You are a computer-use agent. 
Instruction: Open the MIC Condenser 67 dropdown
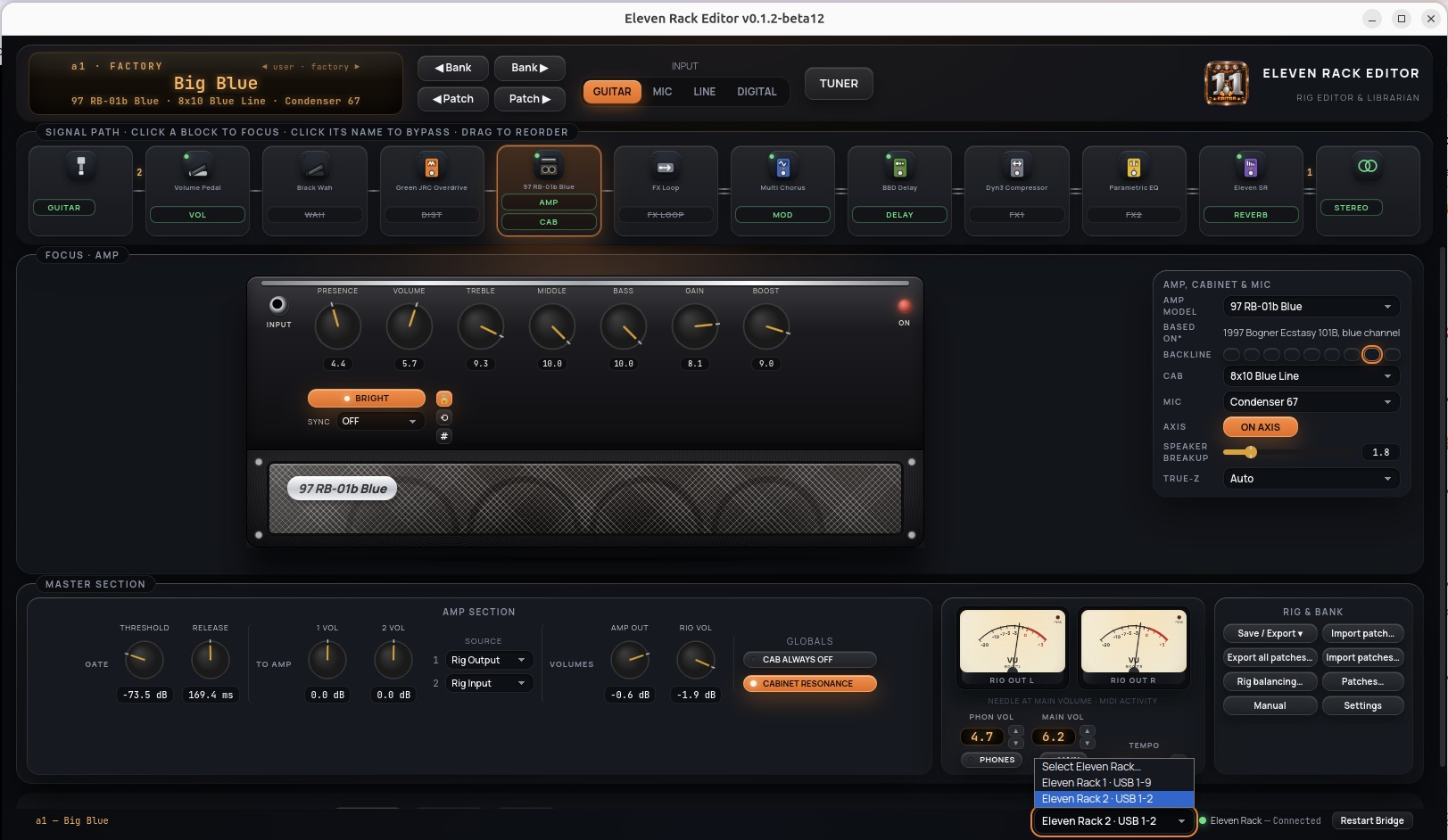(1311, 402)
